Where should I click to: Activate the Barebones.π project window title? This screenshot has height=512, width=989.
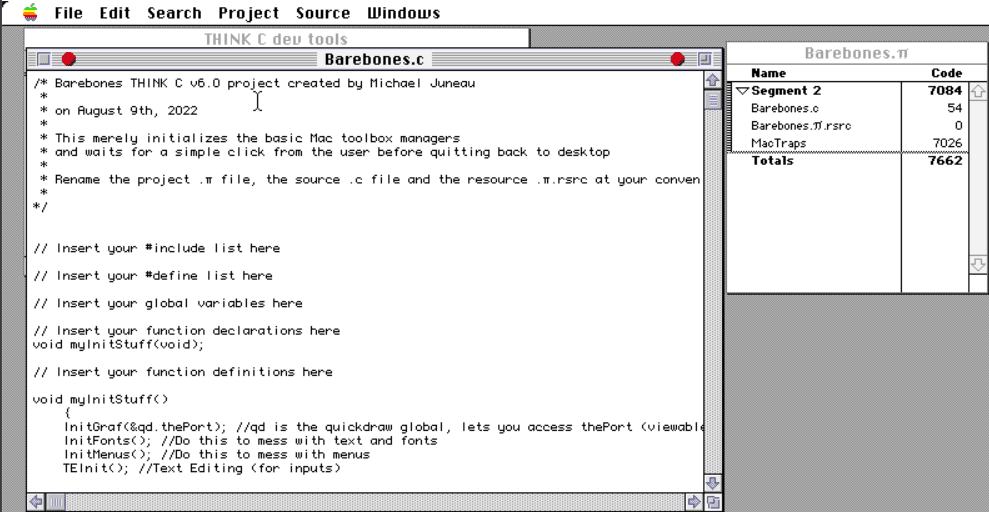pos(857,54)
